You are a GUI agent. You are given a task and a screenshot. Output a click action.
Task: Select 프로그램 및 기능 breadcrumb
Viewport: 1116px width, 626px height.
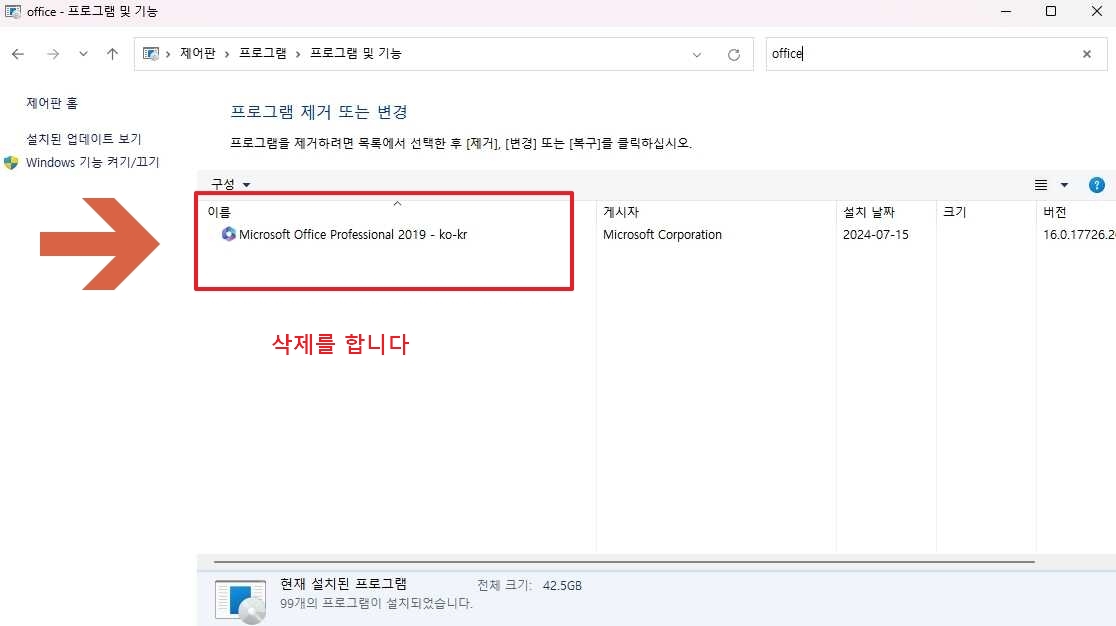coord(356,53)
